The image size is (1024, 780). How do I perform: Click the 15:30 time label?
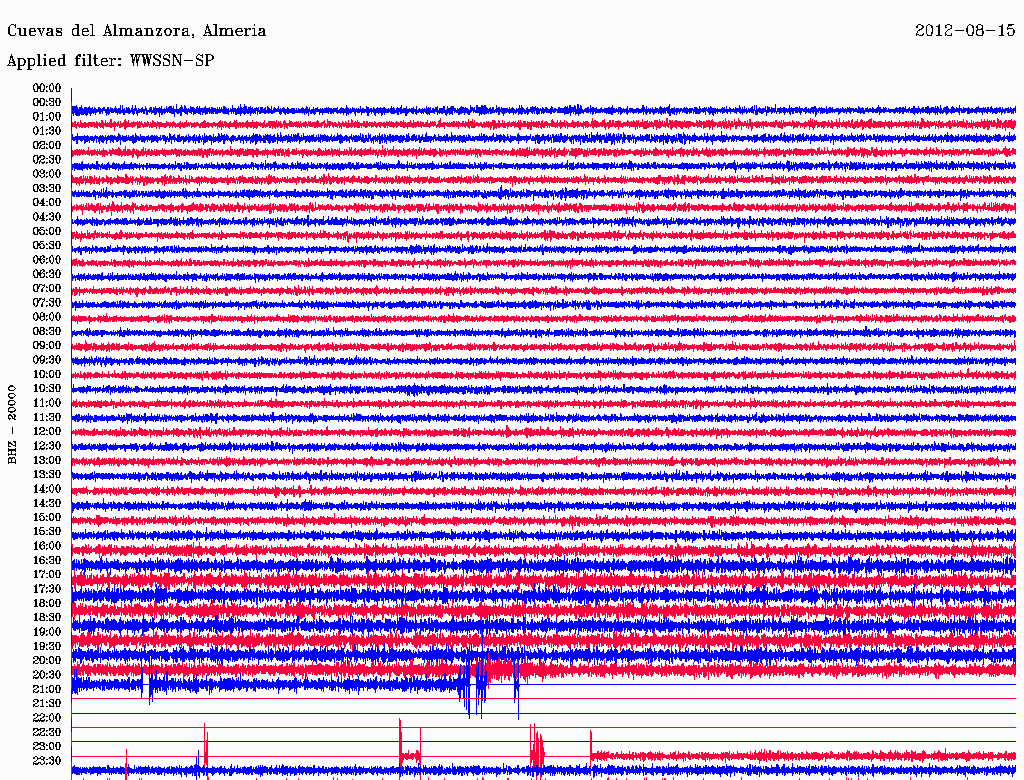pos(47,532)
